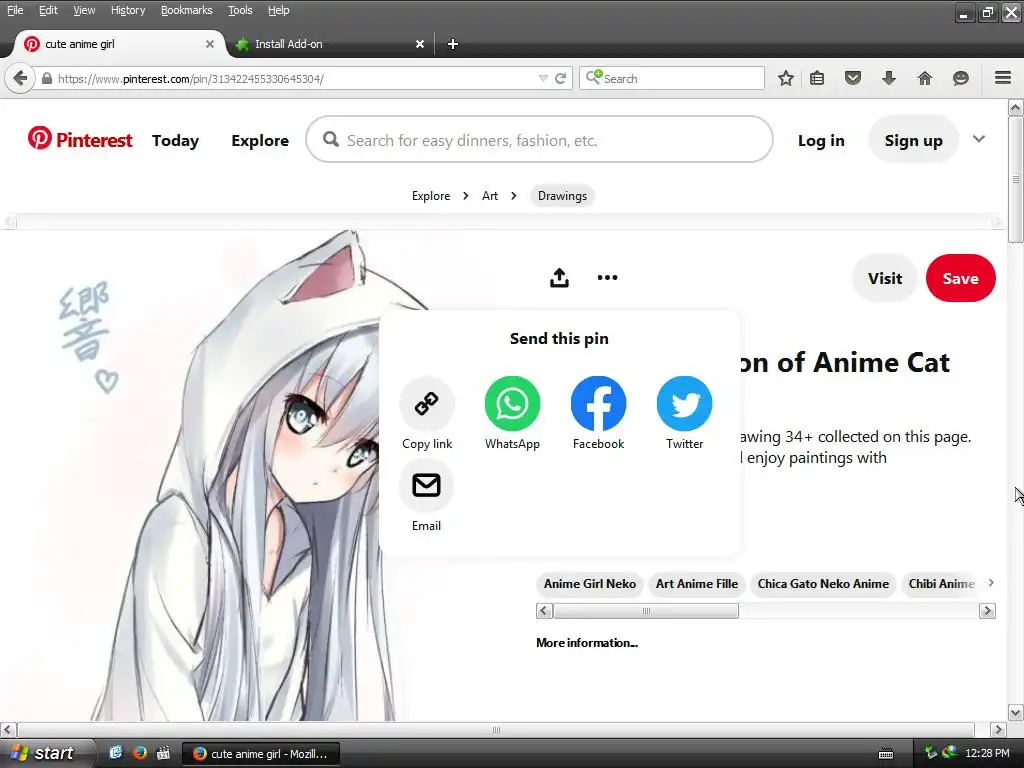Select the Art Anime Fille tag
The width and height of the screenshot is (1024, 768).
tap(697, 584)
